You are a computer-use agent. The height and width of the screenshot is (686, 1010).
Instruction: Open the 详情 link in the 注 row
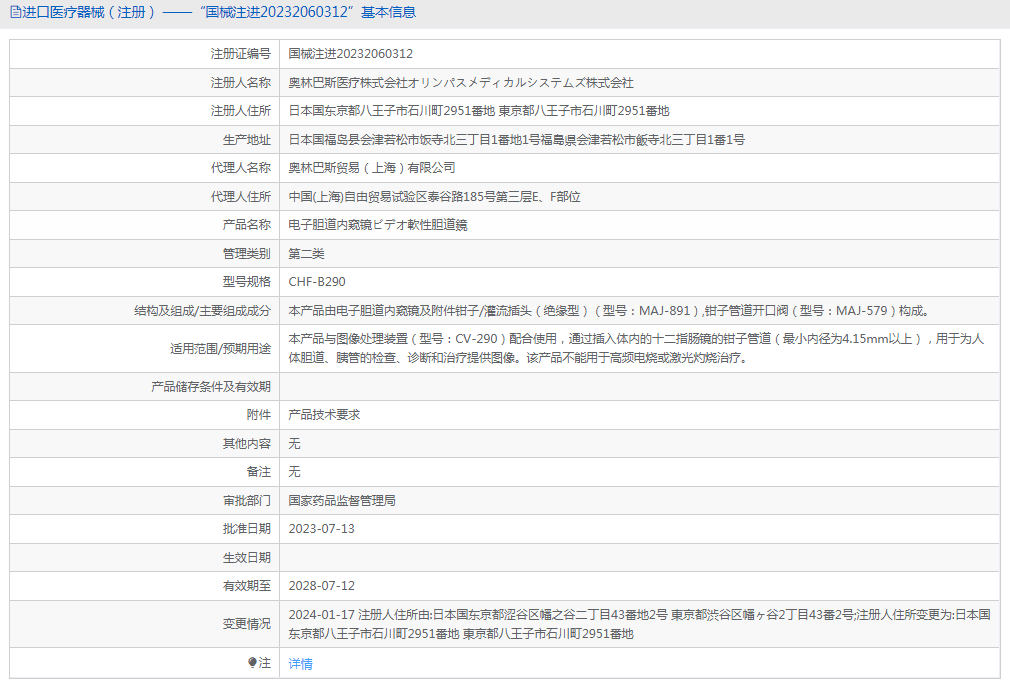pos(300,663)
